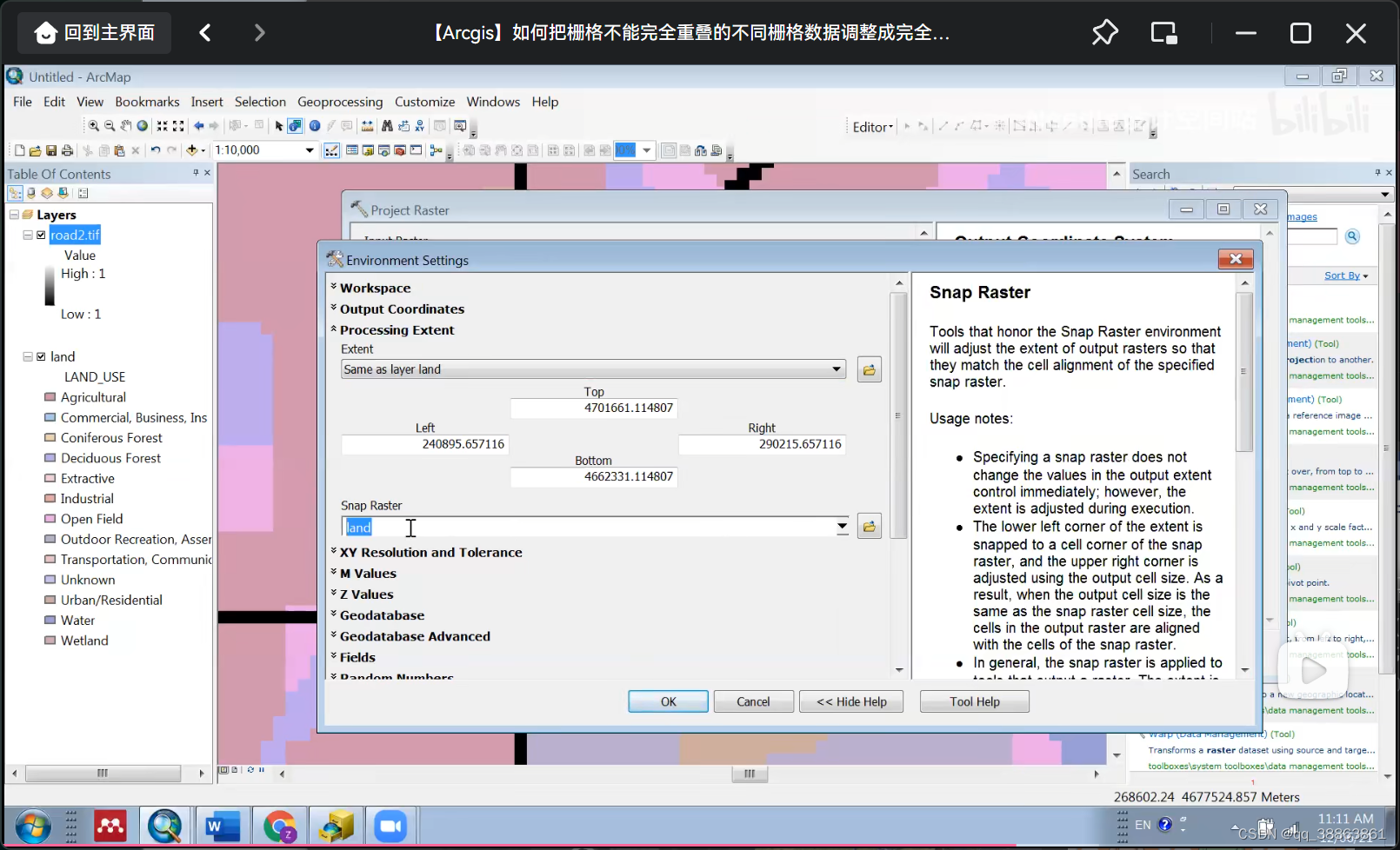Save the map document

pyautogui.click(x=51, y=150)
